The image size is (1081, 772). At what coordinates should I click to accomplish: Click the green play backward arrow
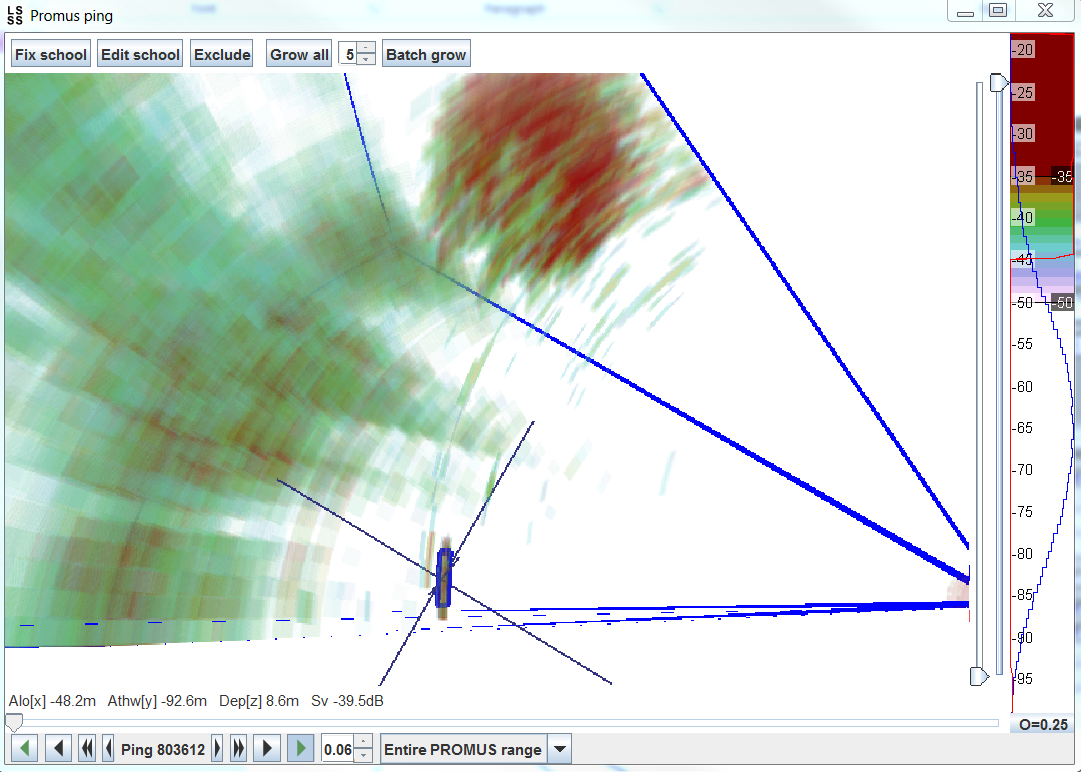click(x=24, y=749)
